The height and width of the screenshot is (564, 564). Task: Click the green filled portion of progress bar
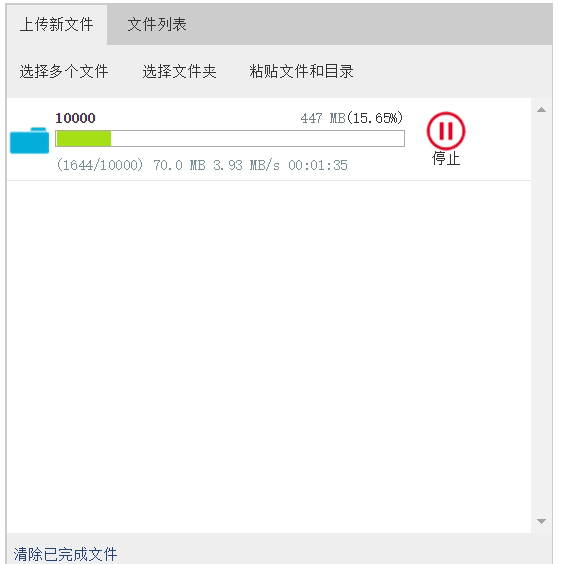[83, 139]
